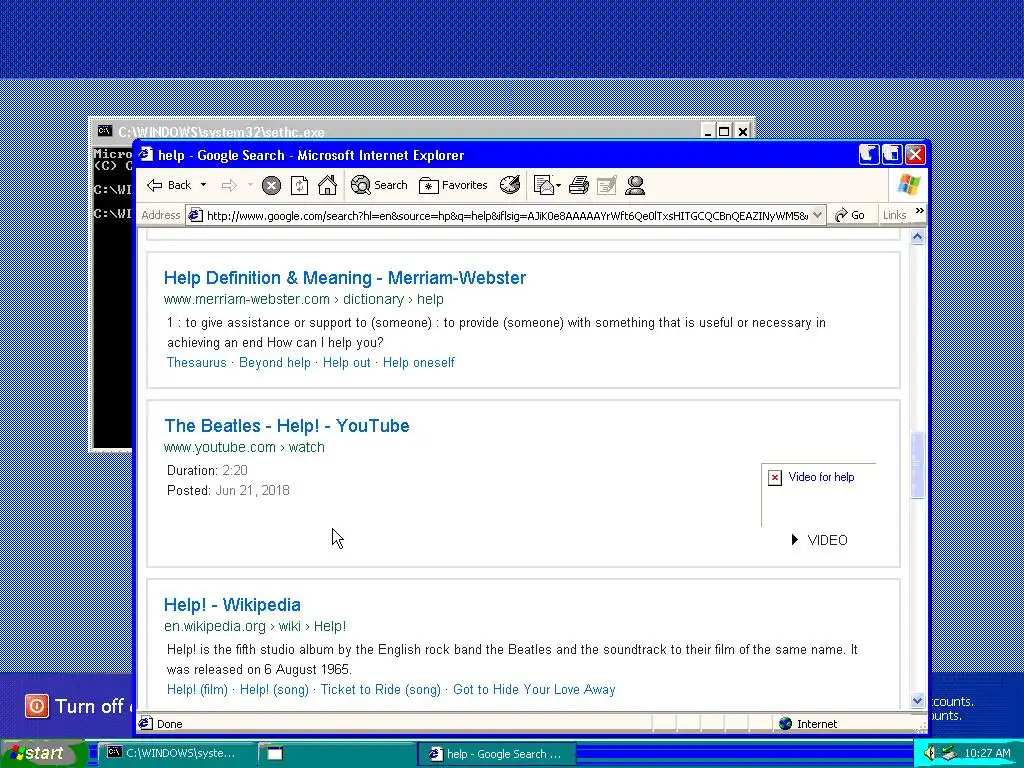Screen dimensions: 1024x768
Task: Click the Edit page icon
Action: 607,186
